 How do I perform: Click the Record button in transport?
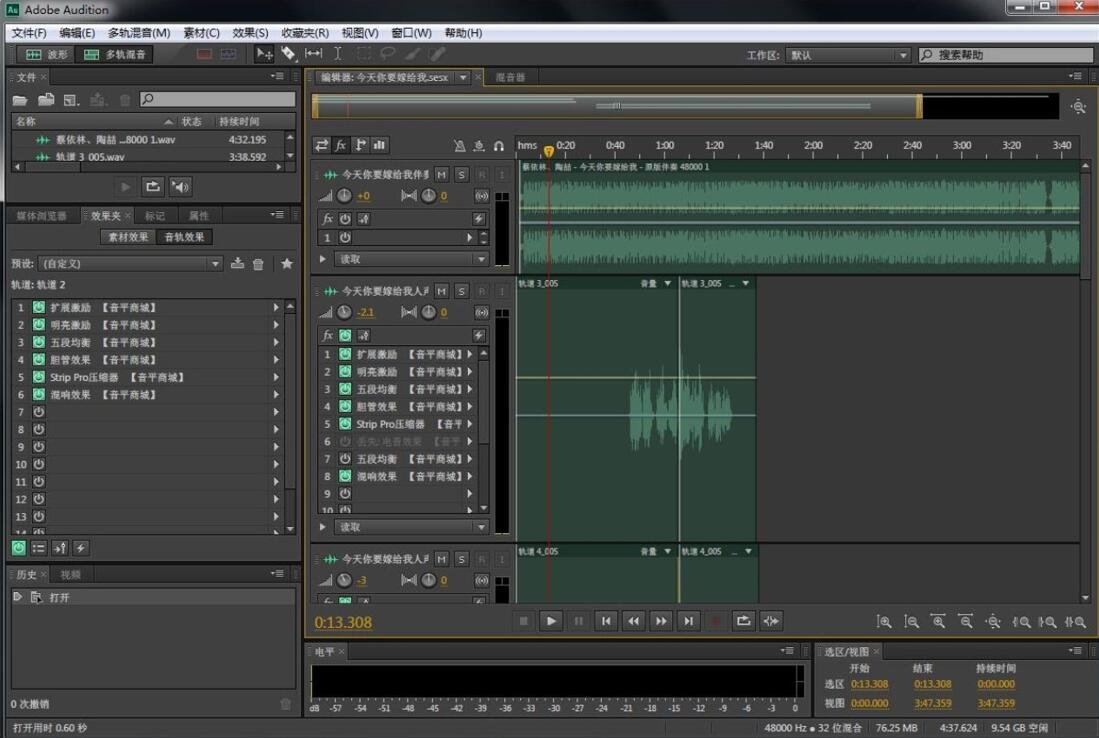(716, 621)
